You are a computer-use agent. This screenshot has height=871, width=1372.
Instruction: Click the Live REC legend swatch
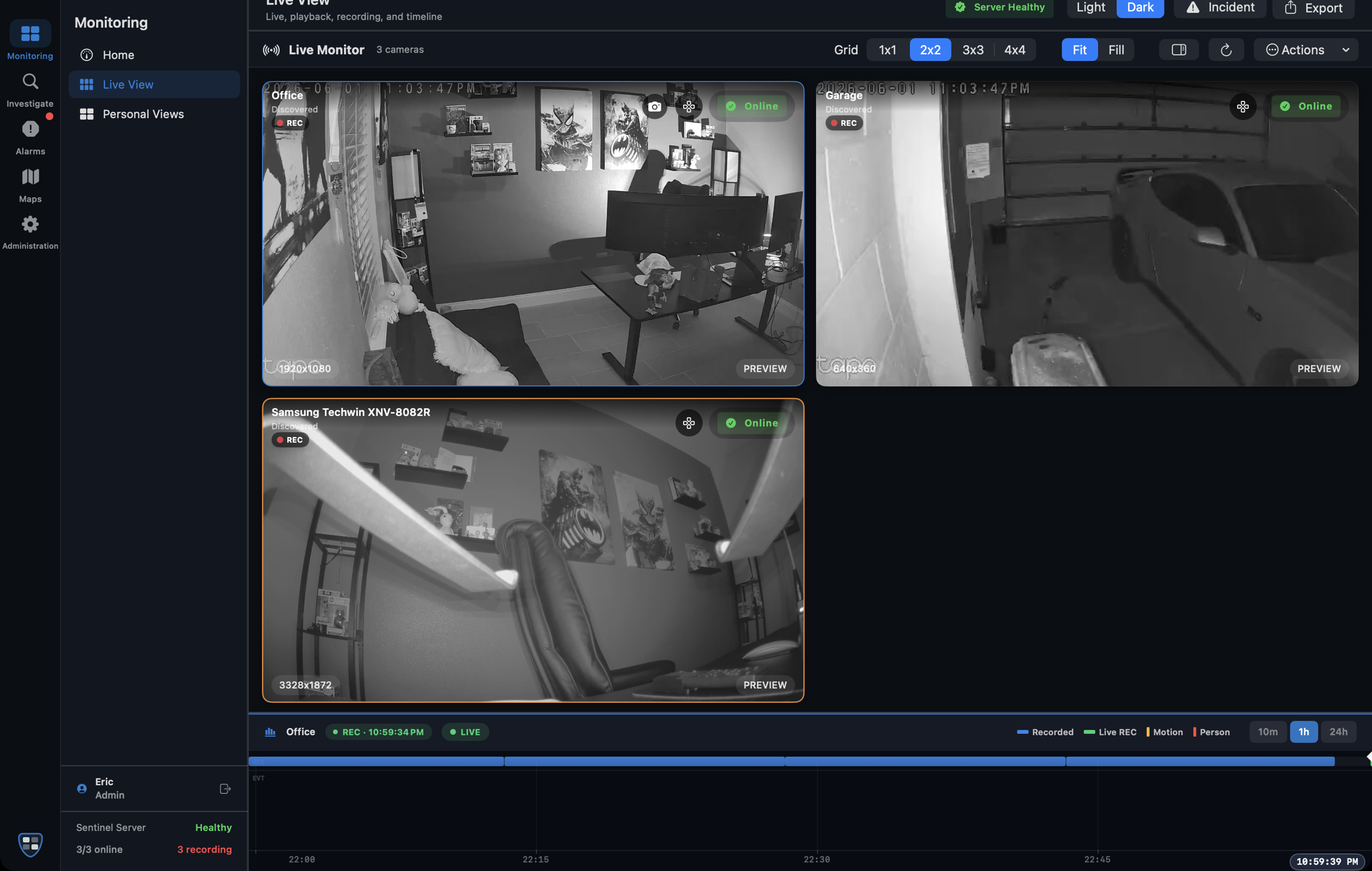(1089, 731)
